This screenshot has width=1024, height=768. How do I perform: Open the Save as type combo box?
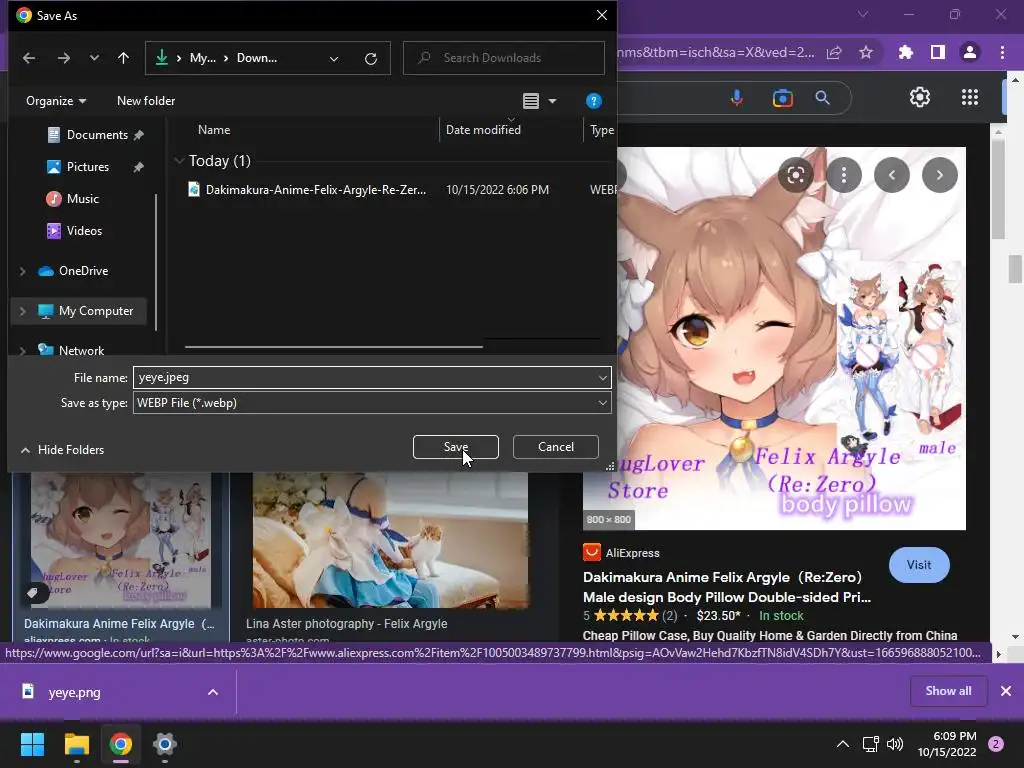pyautogui.click(x=372, y=403)
